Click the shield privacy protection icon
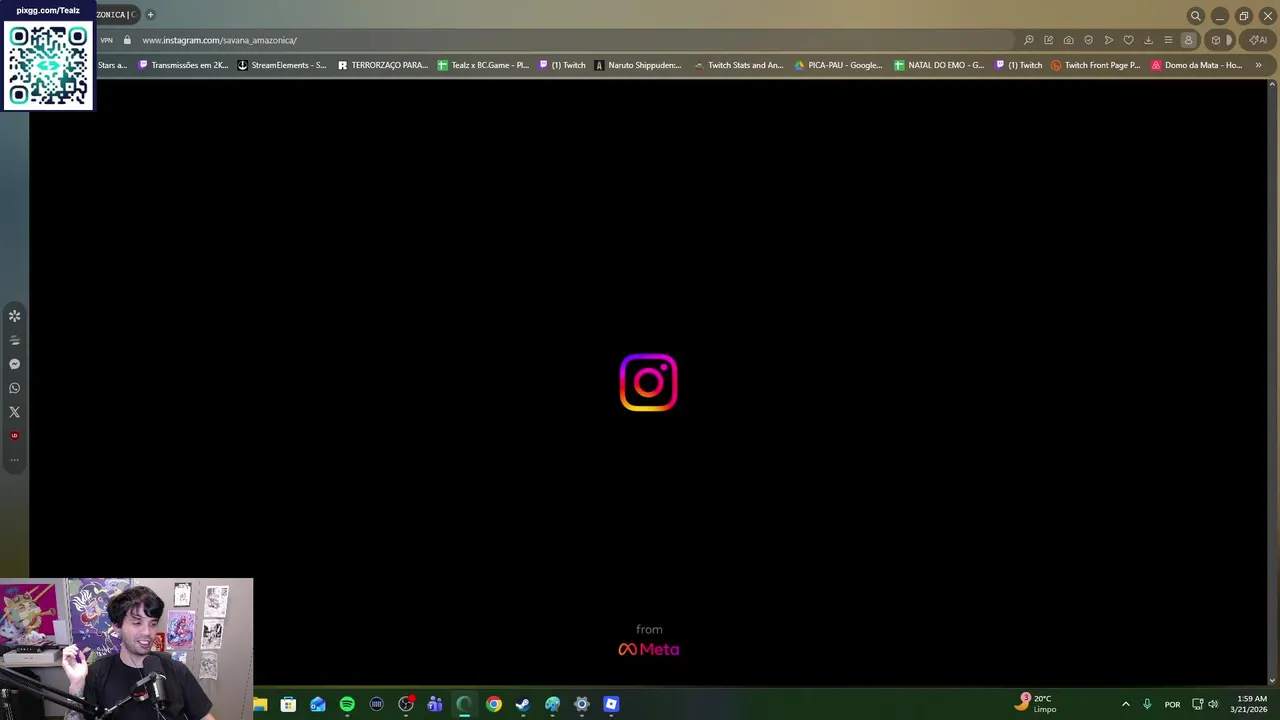1280x720 pixels. pos(1088,40)
